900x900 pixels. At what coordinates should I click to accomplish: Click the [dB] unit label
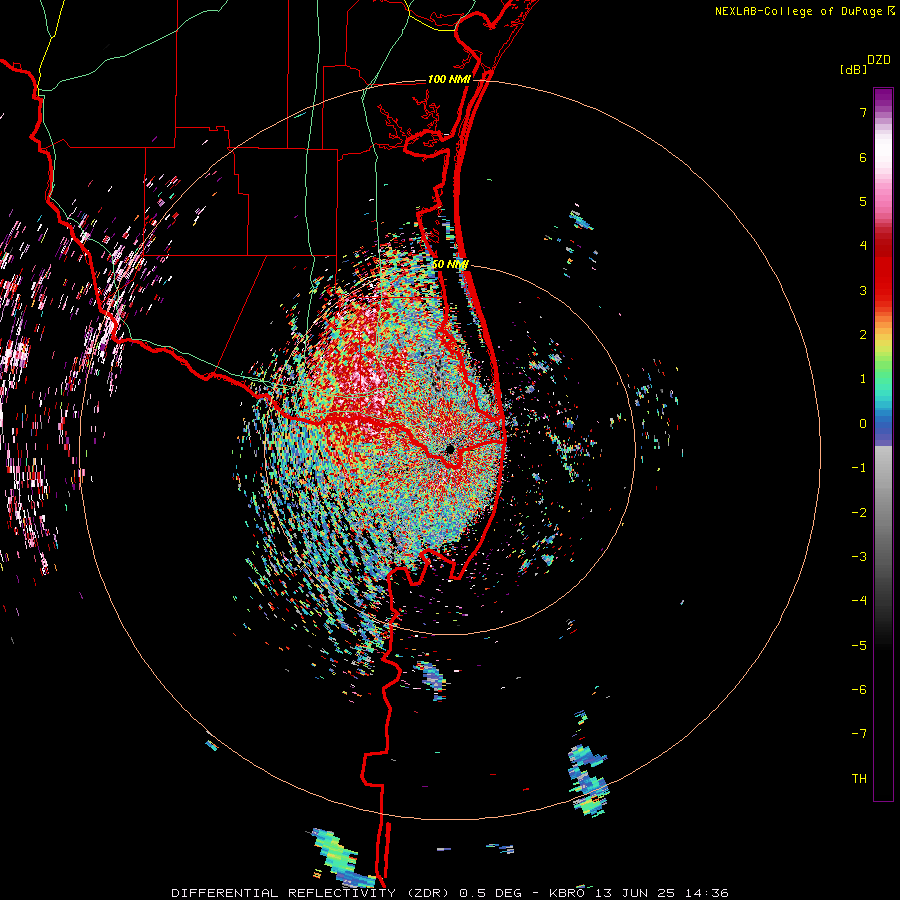pos(854,69)
